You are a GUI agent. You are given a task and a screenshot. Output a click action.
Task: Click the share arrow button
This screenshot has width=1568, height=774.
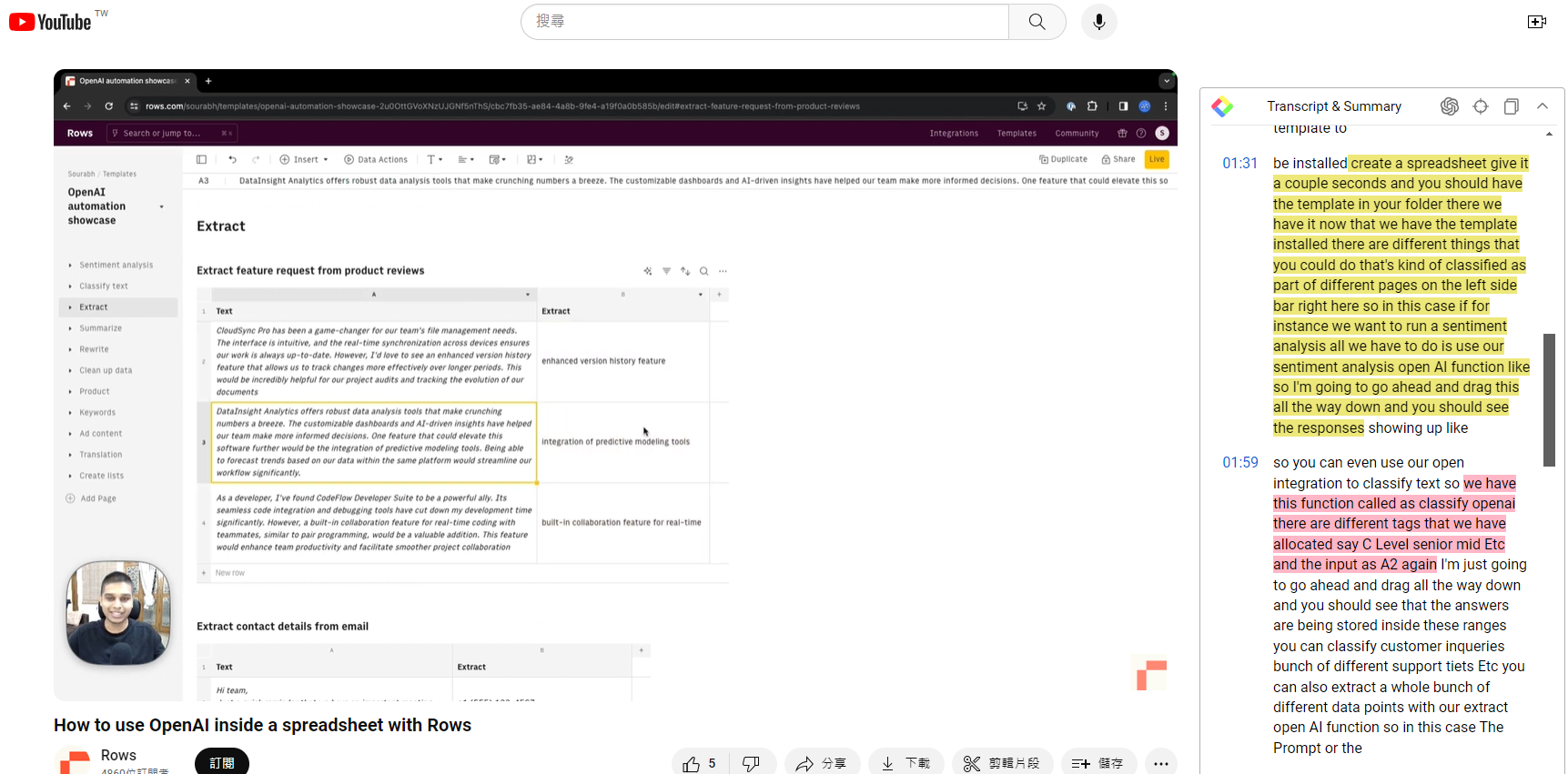tap(821, 763)
